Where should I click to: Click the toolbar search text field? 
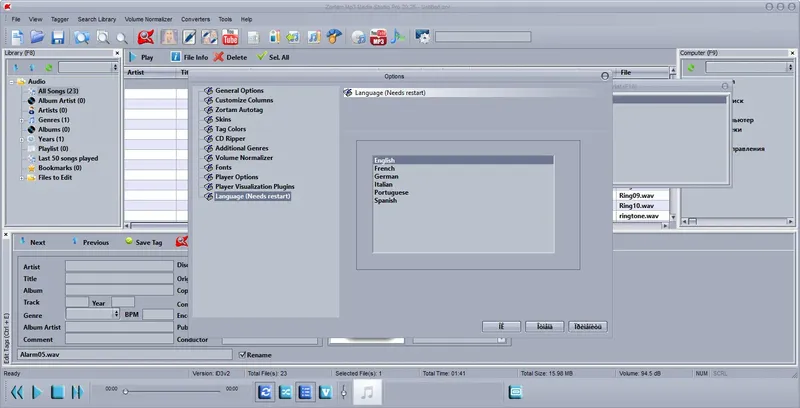(483, 37)
